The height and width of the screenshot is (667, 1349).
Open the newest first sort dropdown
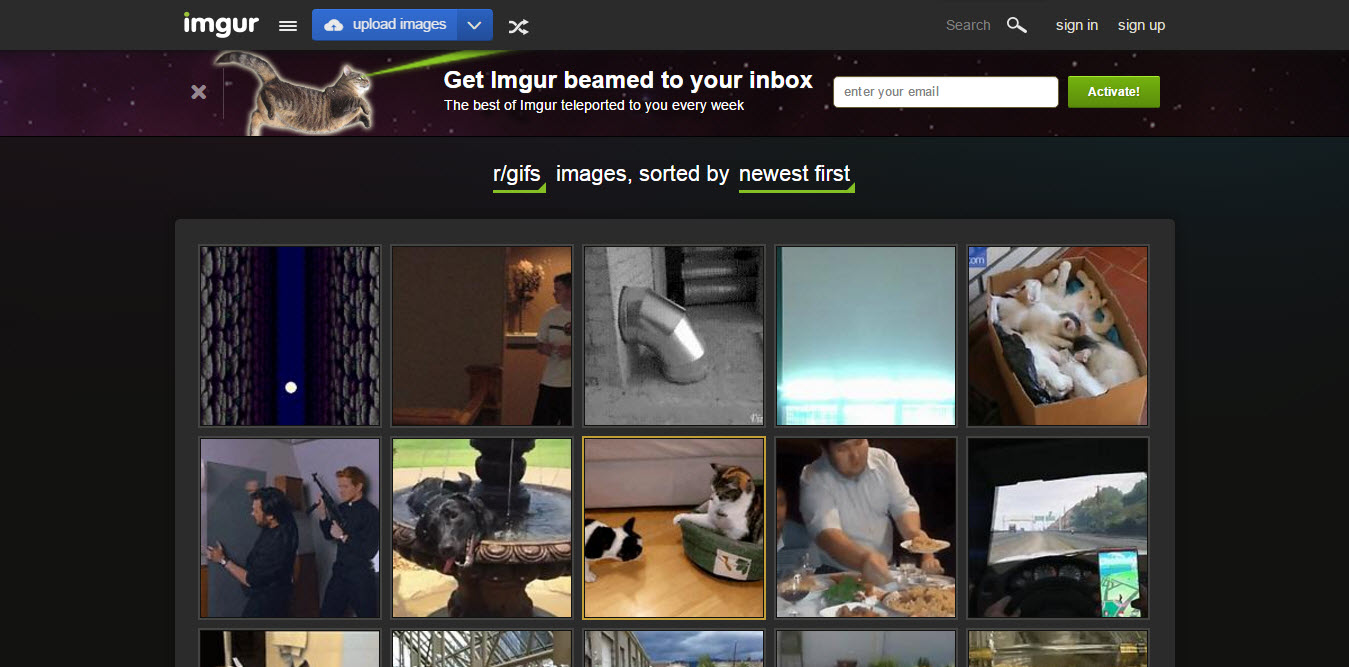(794, 174)
